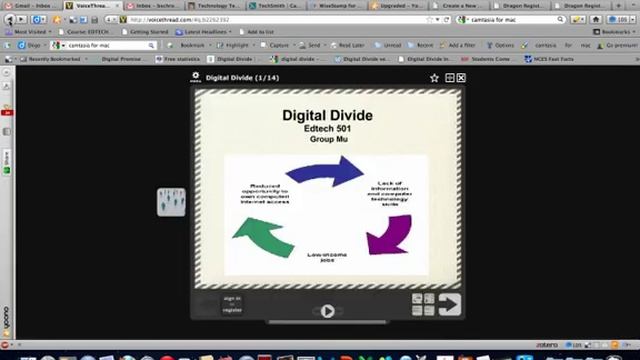Switch to the WiseStamp tab
Image resolution: width=640 pixels, height=360 pixels.
337,6
